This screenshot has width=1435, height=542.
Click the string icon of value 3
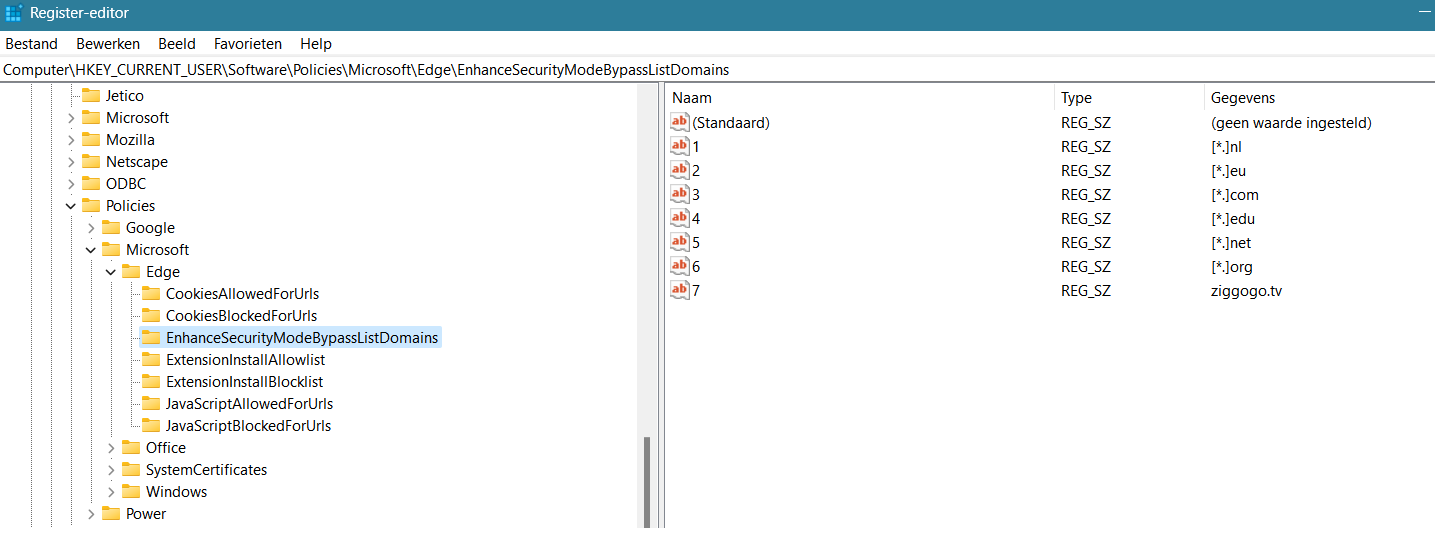(x=680, y=194)
